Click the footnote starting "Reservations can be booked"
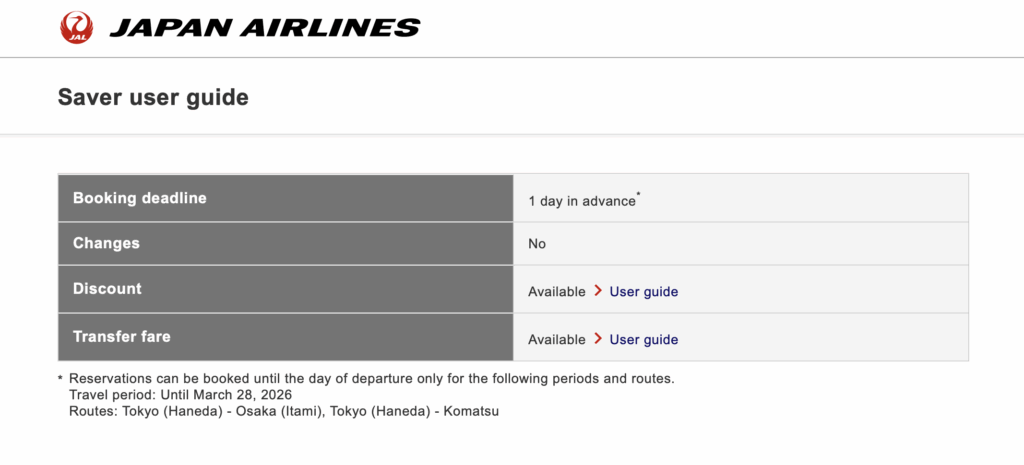 point(371,379)
